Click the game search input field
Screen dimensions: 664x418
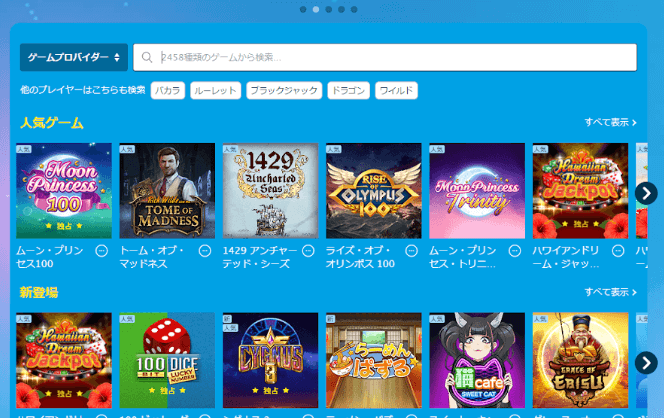click(385, 57)
